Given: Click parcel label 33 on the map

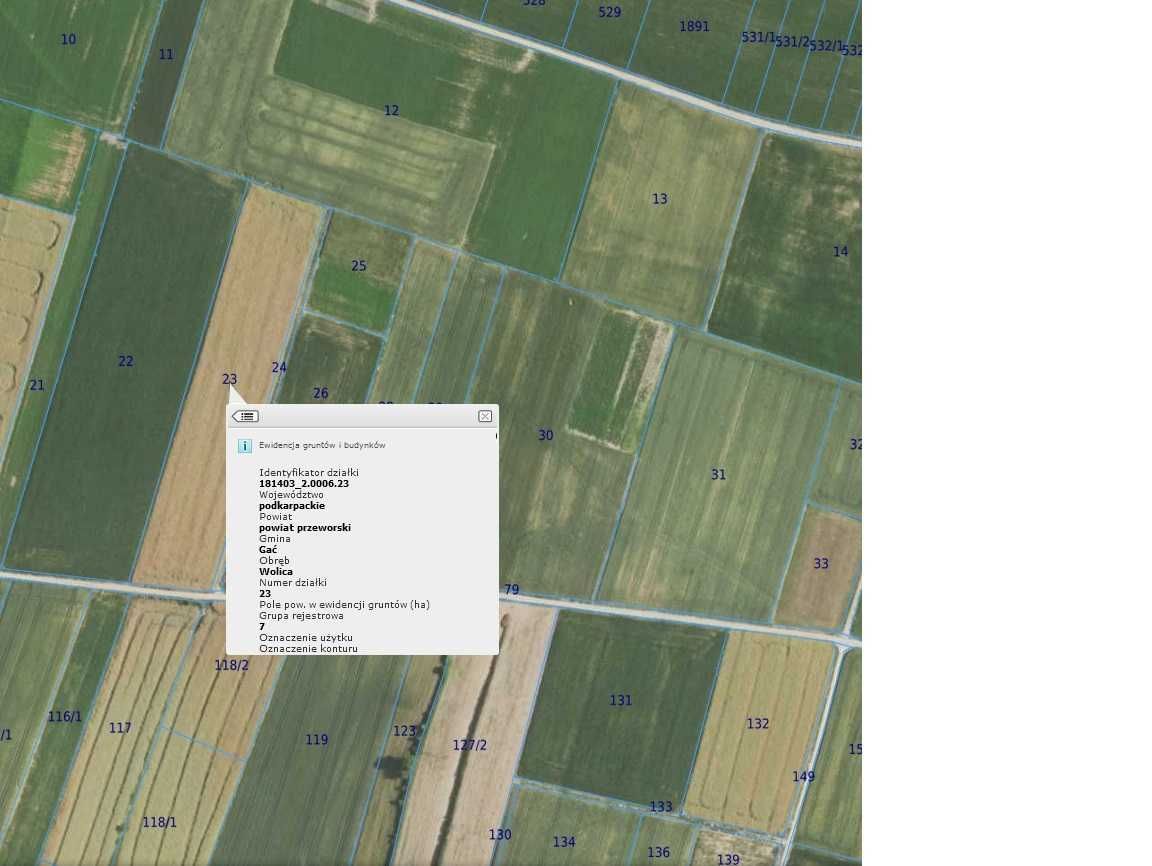Looking at the screenshot, I should click(821, 564).
